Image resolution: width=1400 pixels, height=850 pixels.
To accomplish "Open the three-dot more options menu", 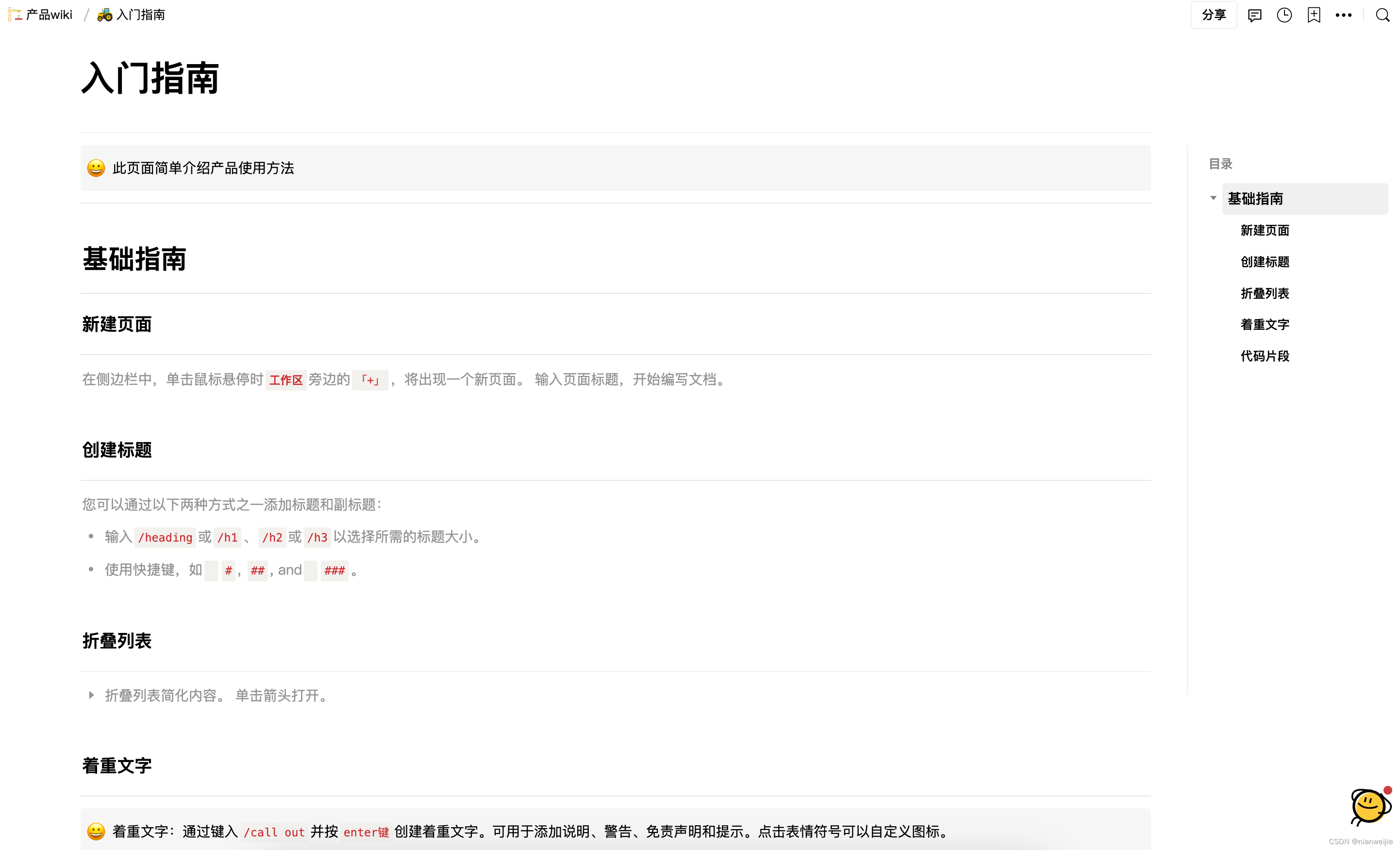I will pyautogui.click(x=1343, y=16).
